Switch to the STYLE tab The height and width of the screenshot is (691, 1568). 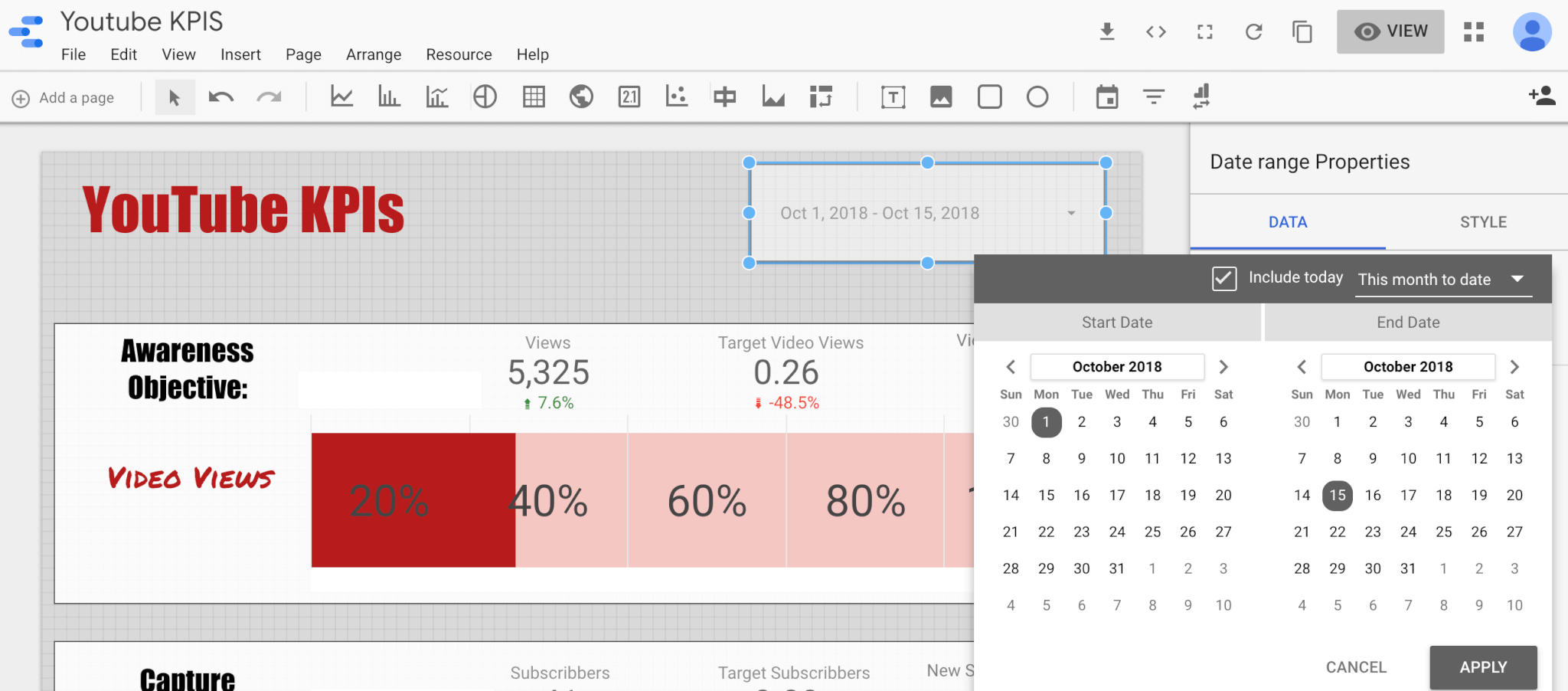tap(1483, 222)
